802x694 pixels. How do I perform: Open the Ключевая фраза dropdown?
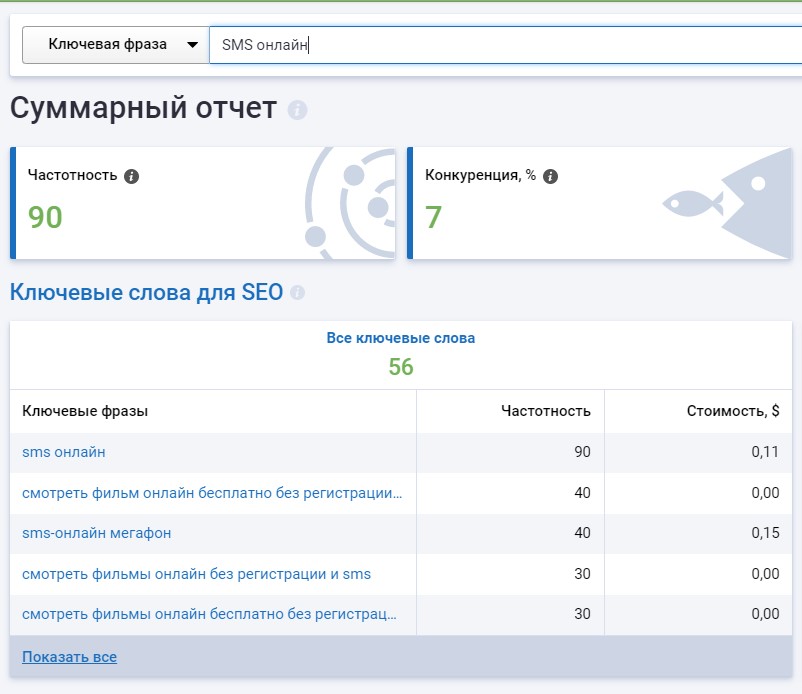click(116, 45)
